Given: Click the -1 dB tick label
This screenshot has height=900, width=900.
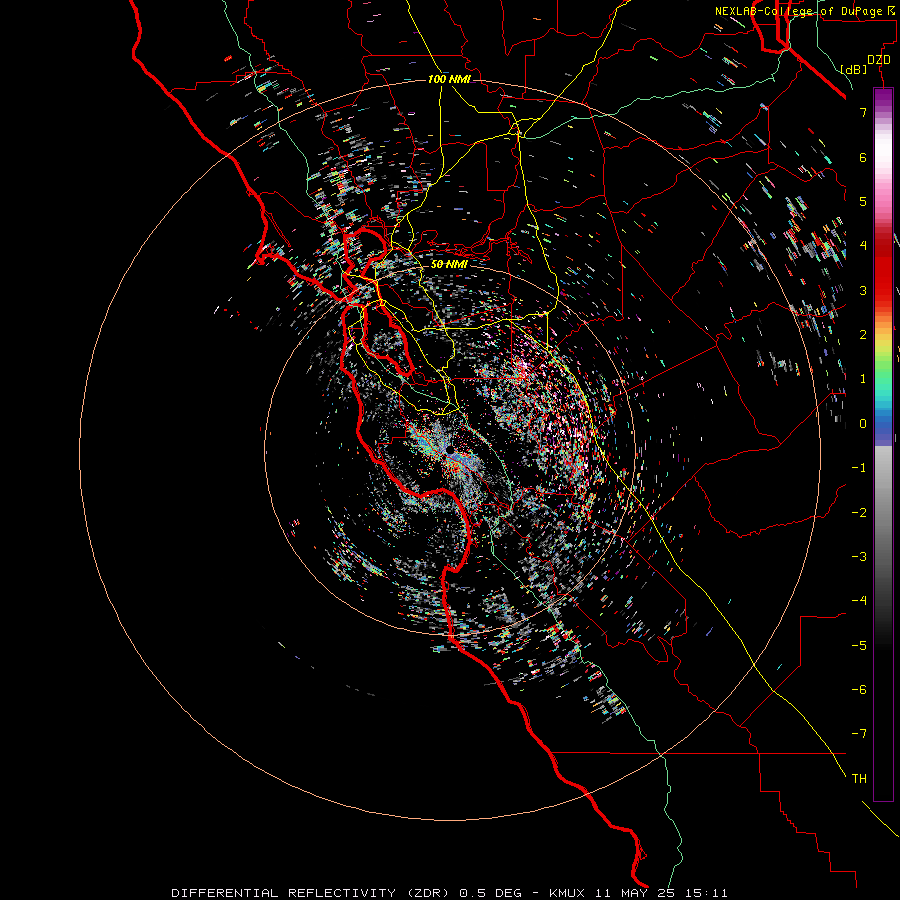Looking at the screenshot, I should 859,468.
